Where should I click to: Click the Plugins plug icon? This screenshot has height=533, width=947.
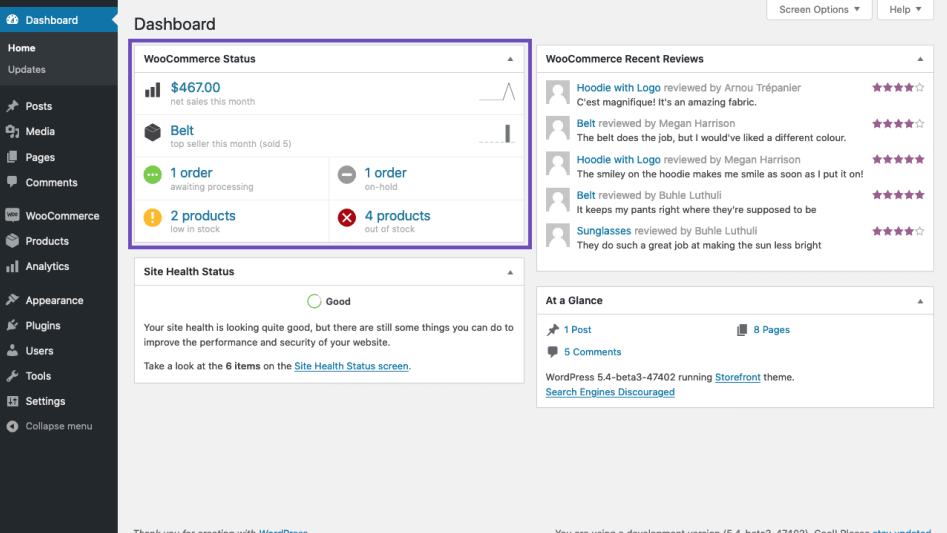(x=12, y=325)
